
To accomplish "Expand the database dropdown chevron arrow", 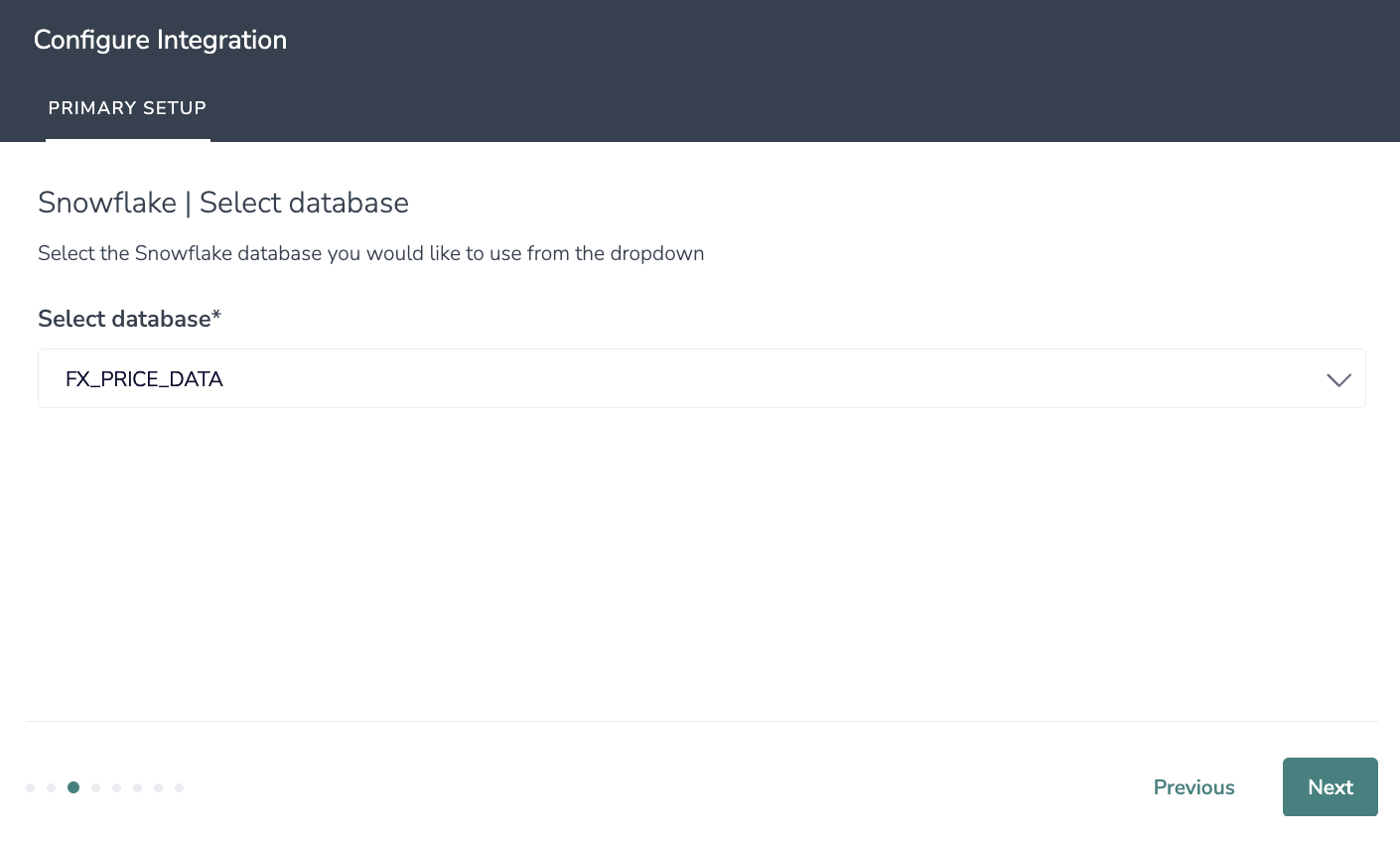I will [1338, 379].
